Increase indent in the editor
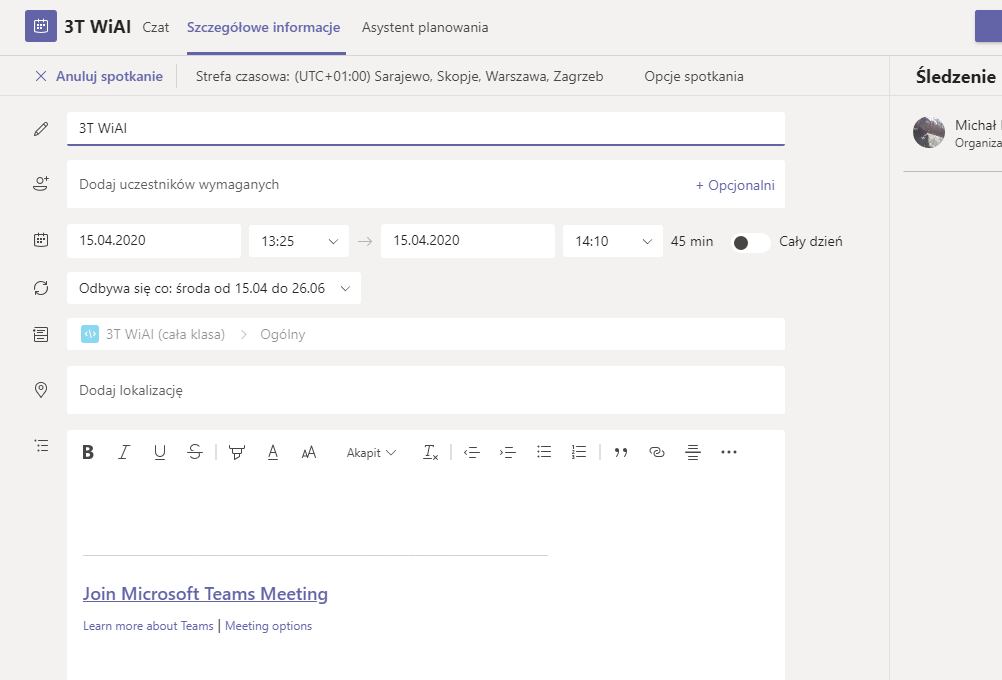 [x=507, y=452]
